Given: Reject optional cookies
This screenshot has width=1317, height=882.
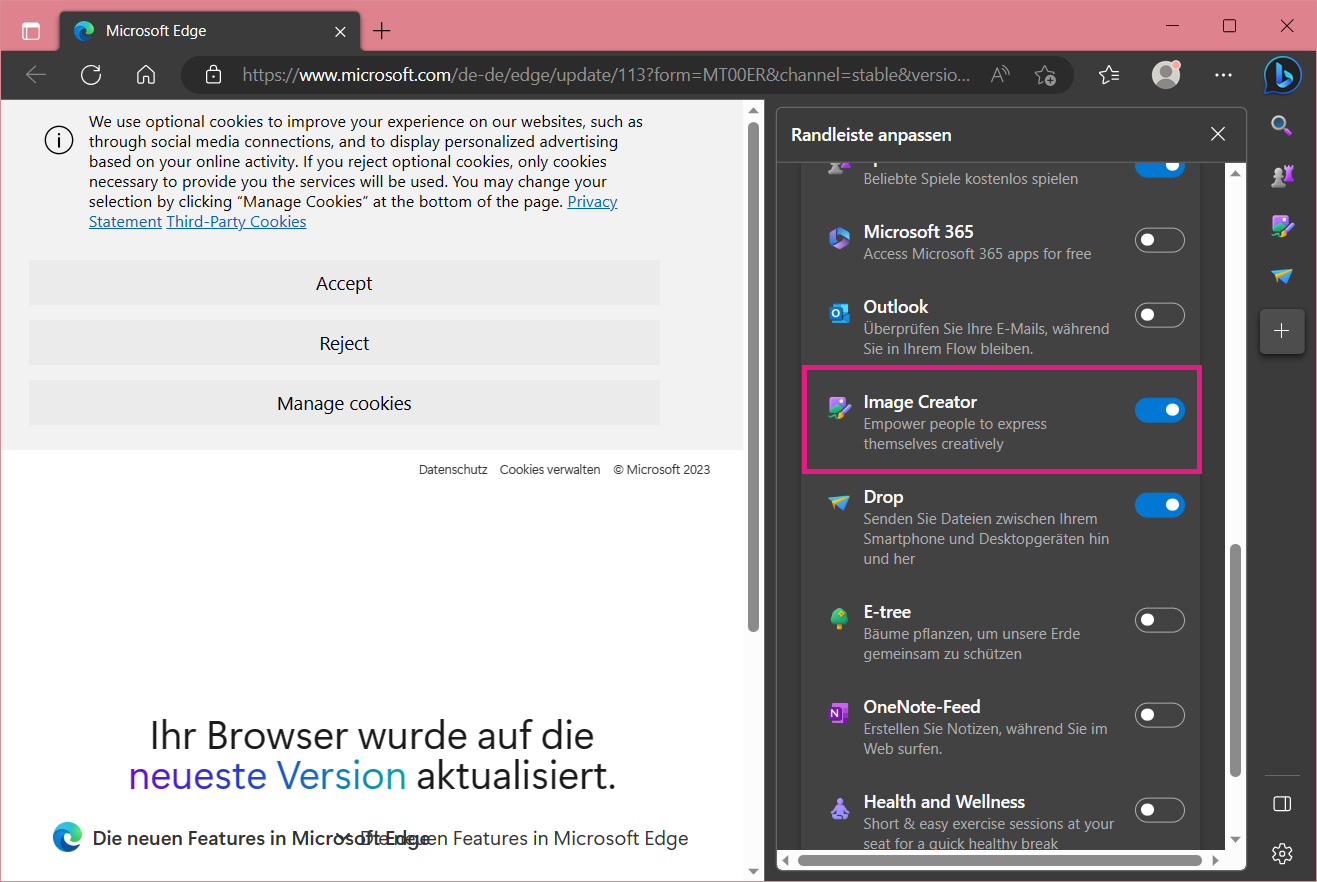Looking at the screenshot, I should pos(344,343).
